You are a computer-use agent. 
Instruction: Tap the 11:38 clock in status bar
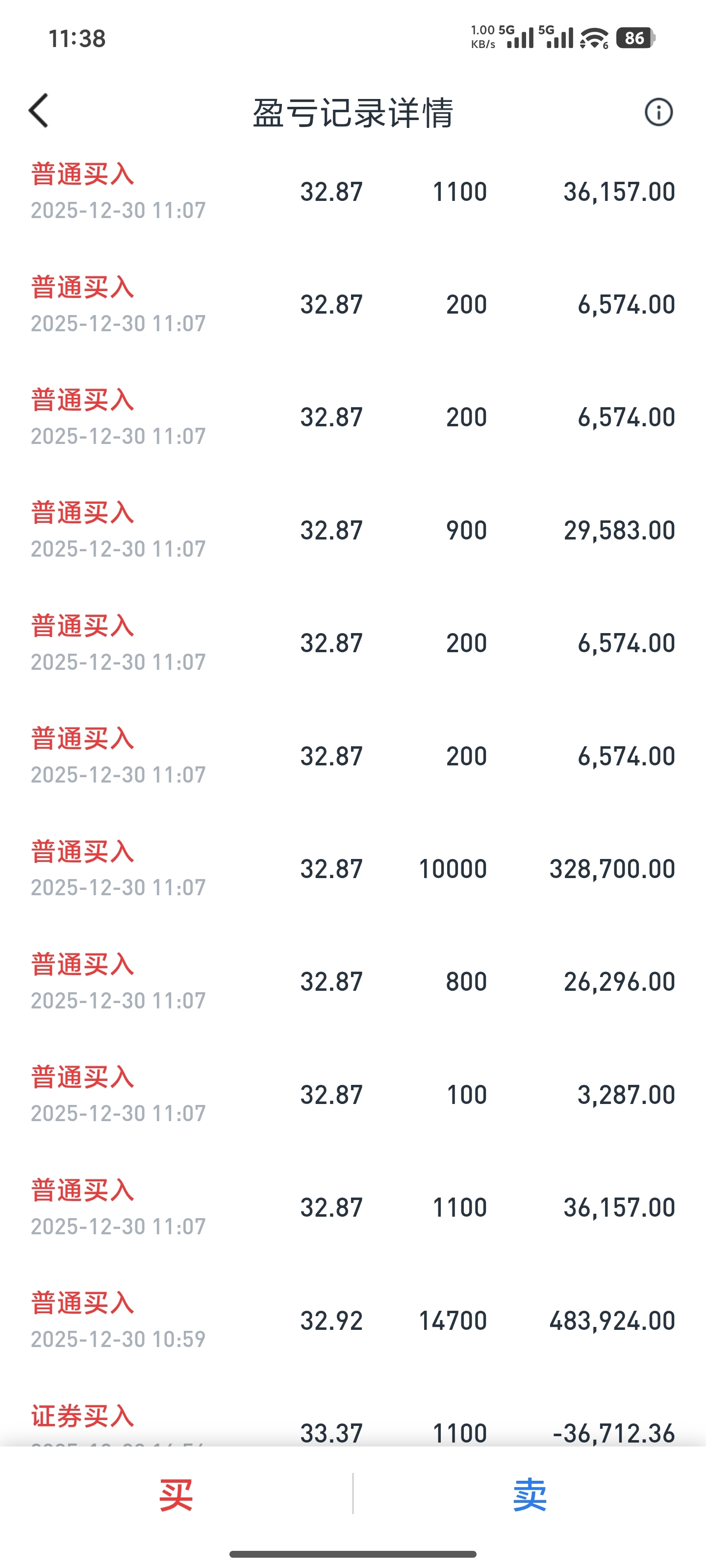77,39
